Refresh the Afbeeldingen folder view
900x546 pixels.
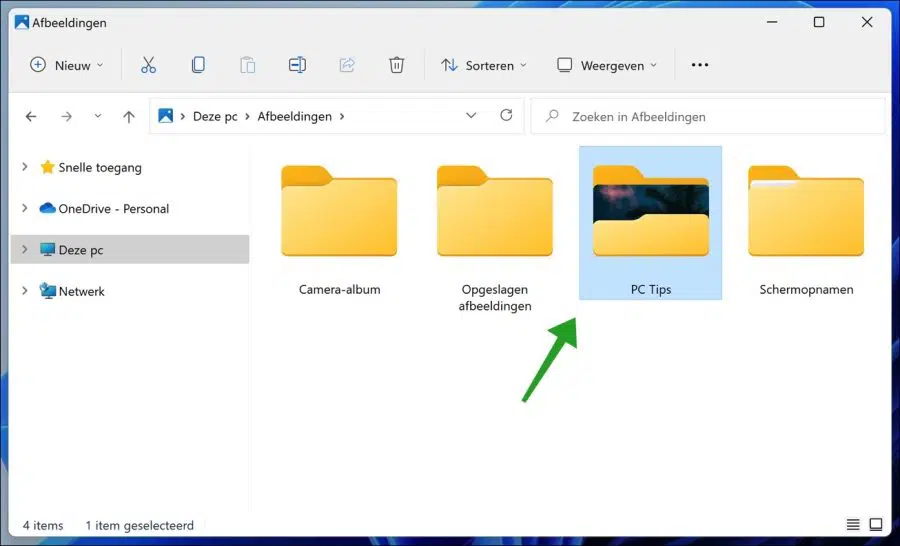(x=506, y=115)
